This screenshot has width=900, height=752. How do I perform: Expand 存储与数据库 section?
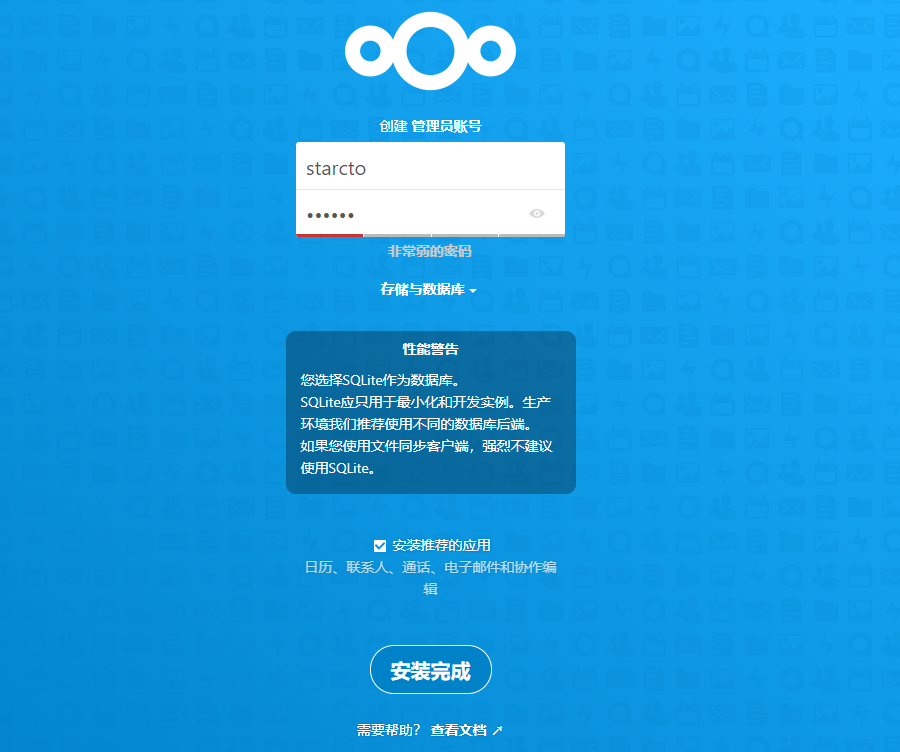[x=429, y=289]
